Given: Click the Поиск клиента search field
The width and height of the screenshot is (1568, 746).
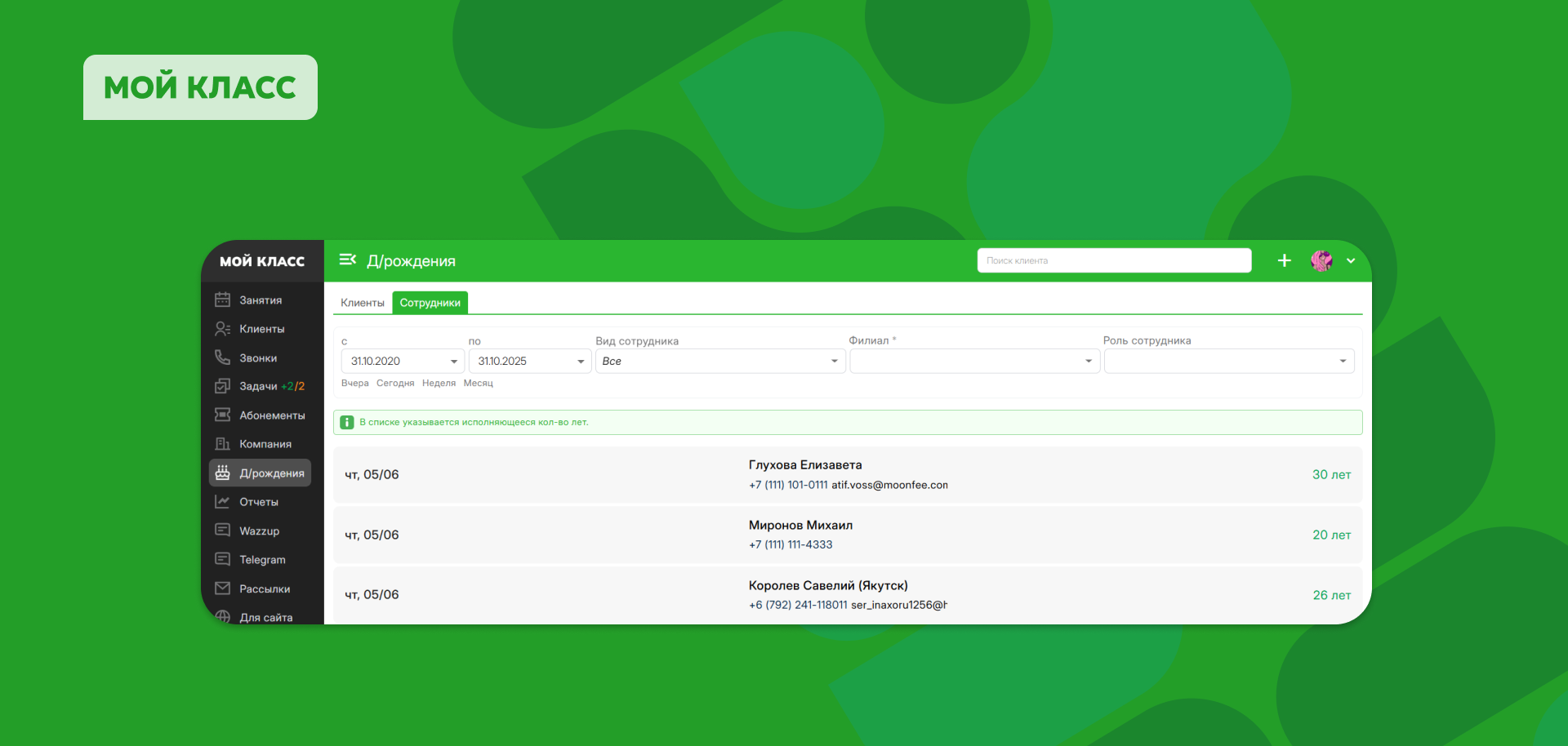Looking at the screenshot, I should tap(1114, 260).
